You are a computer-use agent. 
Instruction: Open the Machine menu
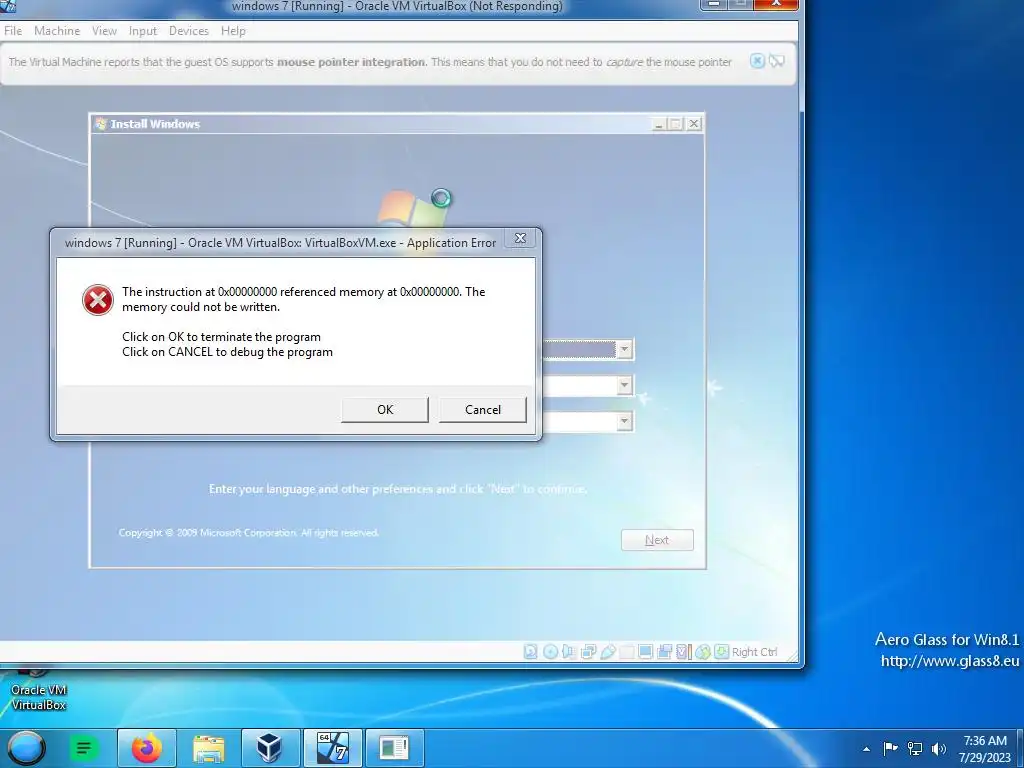point(57,31)
